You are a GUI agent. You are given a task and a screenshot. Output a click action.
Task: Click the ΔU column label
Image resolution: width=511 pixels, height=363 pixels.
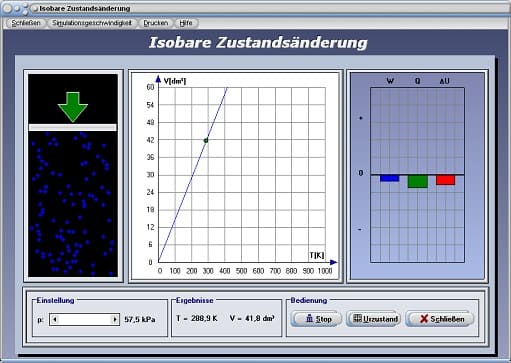pos(444,81)
